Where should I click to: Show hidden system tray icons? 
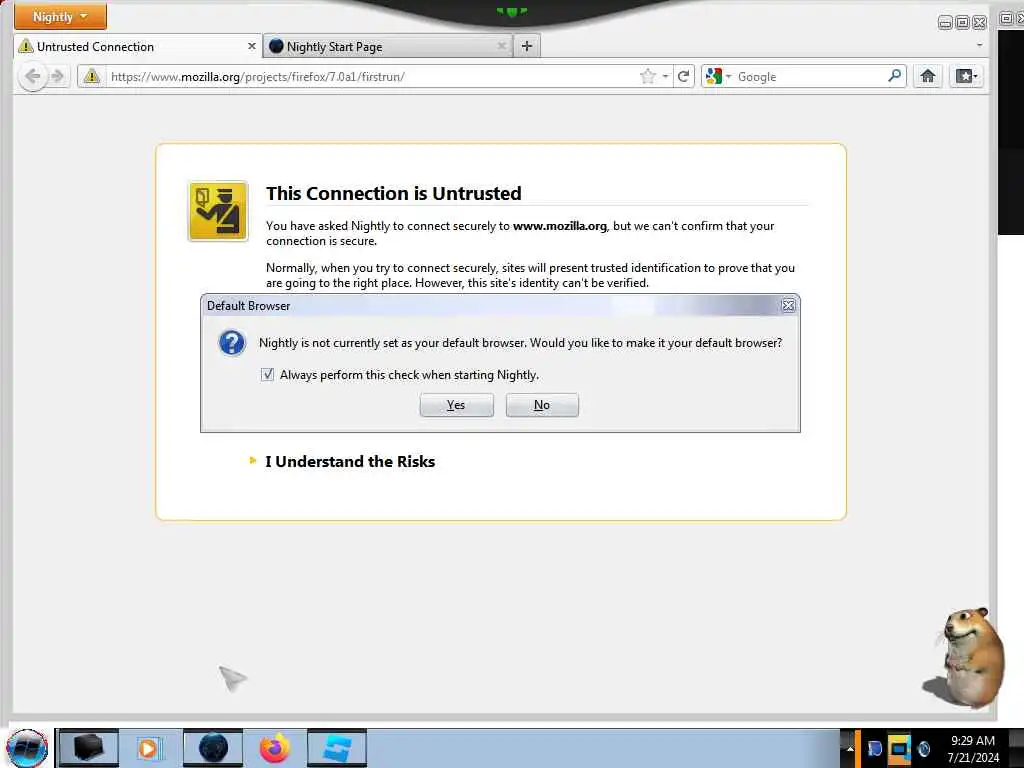pyautogui.click(x=850, y=748)
